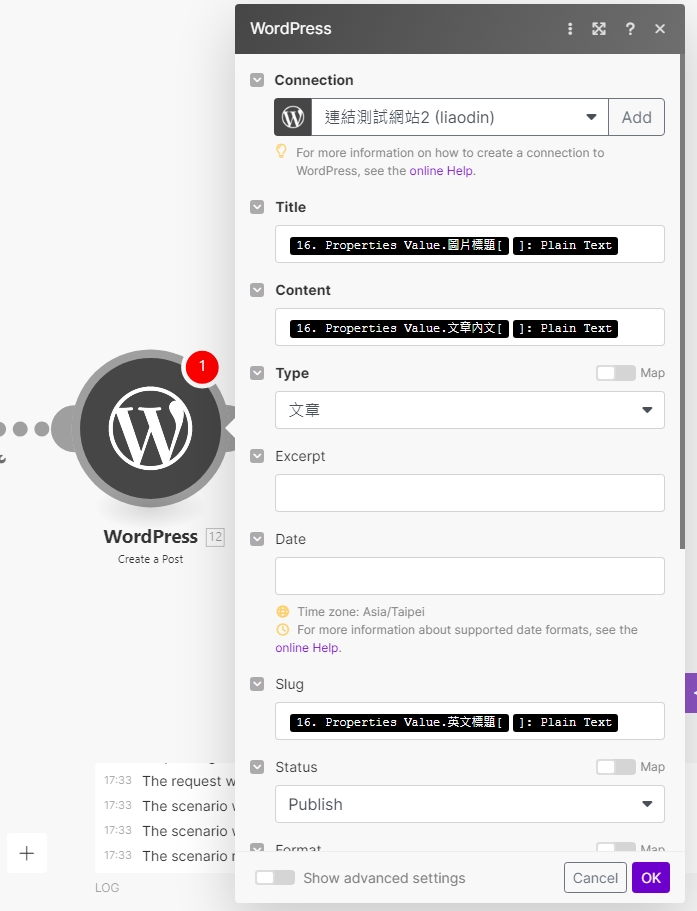Image resolution: width=697 pixels, height=911 pixels.
Task: Collapse the Type field section
Action: (257, 373)
